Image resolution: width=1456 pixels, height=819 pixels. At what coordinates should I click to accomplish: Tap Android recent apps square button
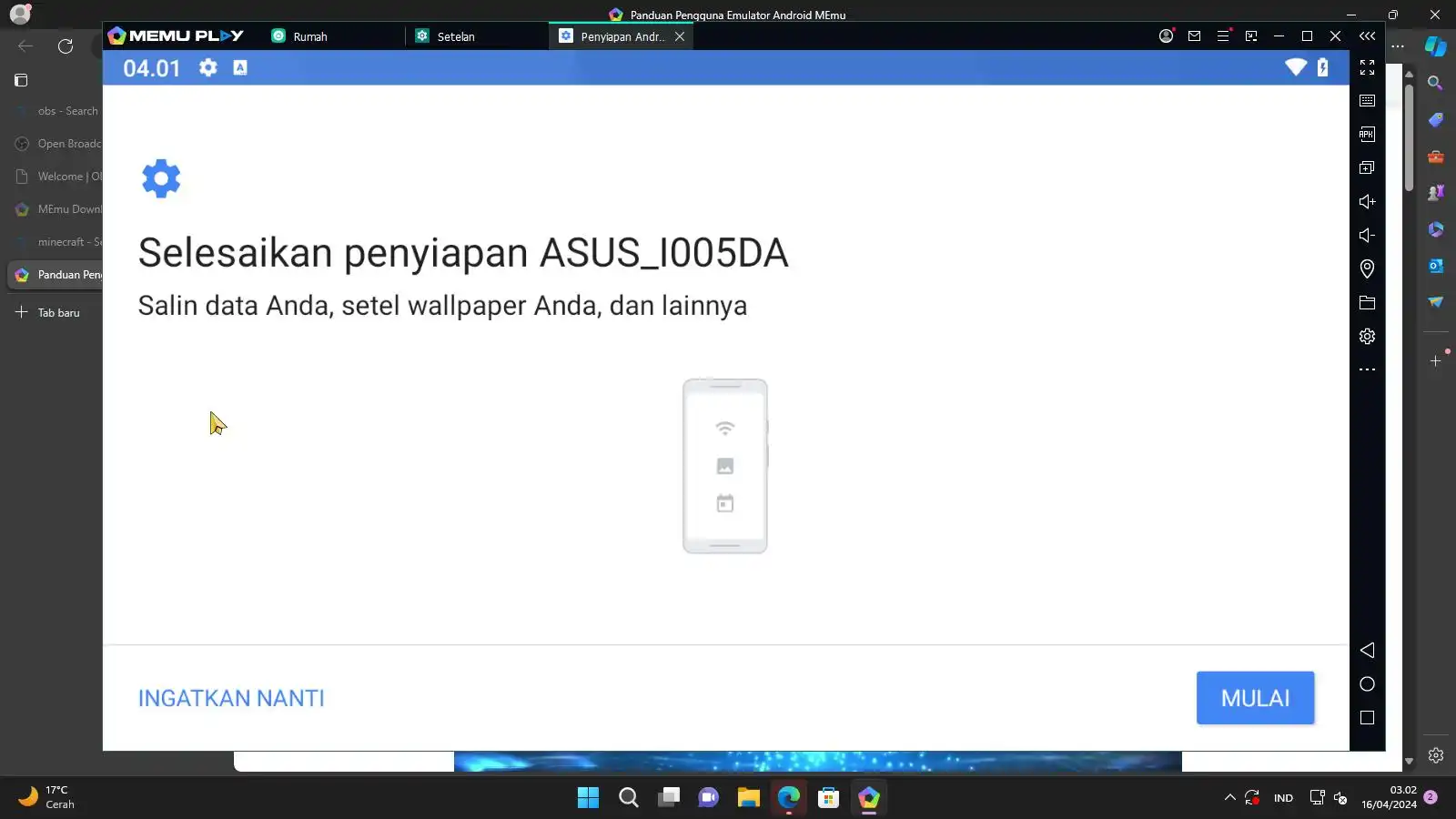point(1367,718)
